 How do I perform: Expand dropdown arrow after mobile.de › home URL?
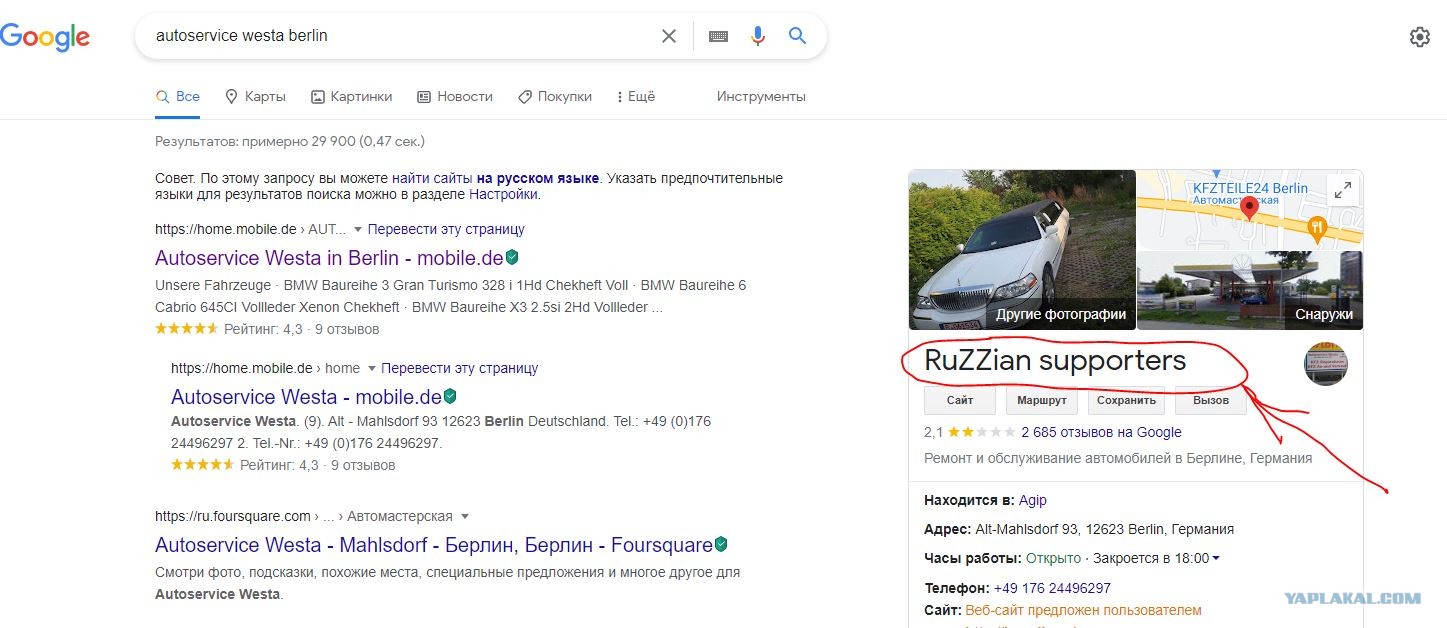(x=372, y=369)
